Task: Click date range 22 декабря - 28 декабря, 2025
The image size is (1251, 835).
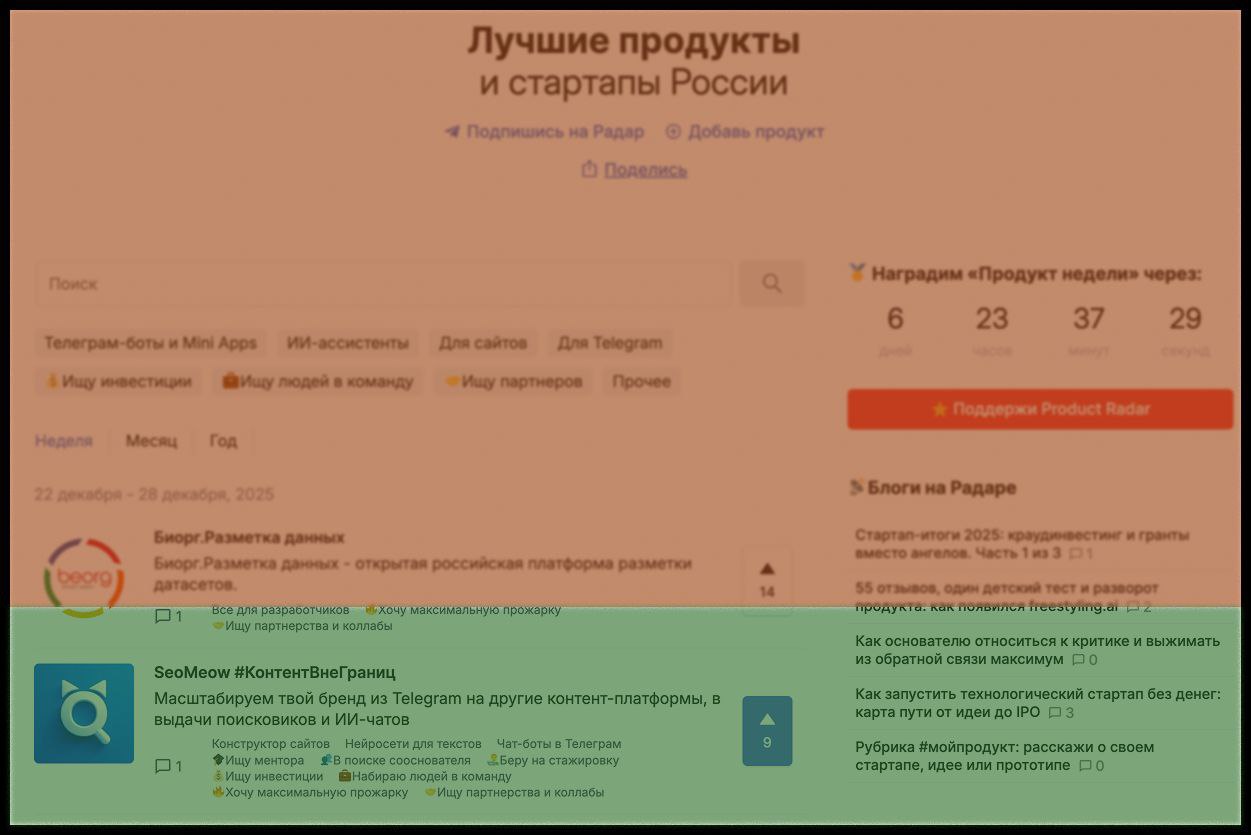Action: pos(154,495)
